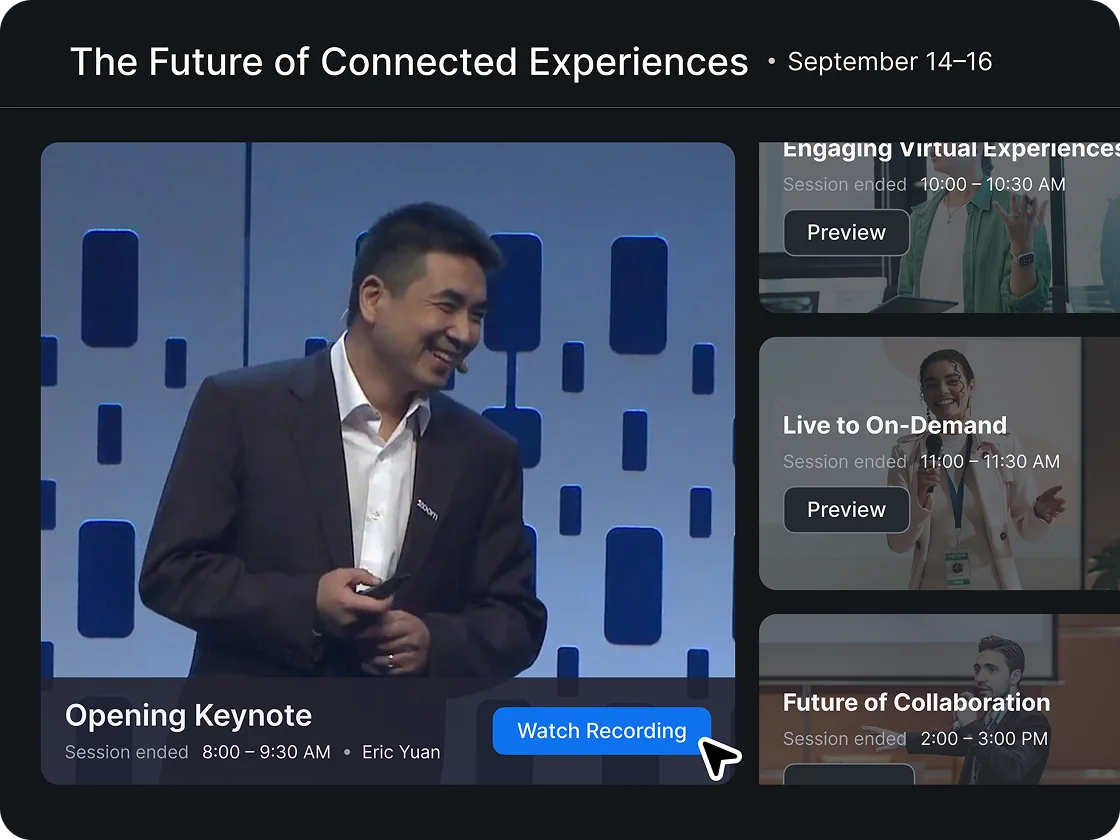1120x840 pixels.
Task: Click the 10:00 – 10:30 AM session time
Action: tap(992, 185)
